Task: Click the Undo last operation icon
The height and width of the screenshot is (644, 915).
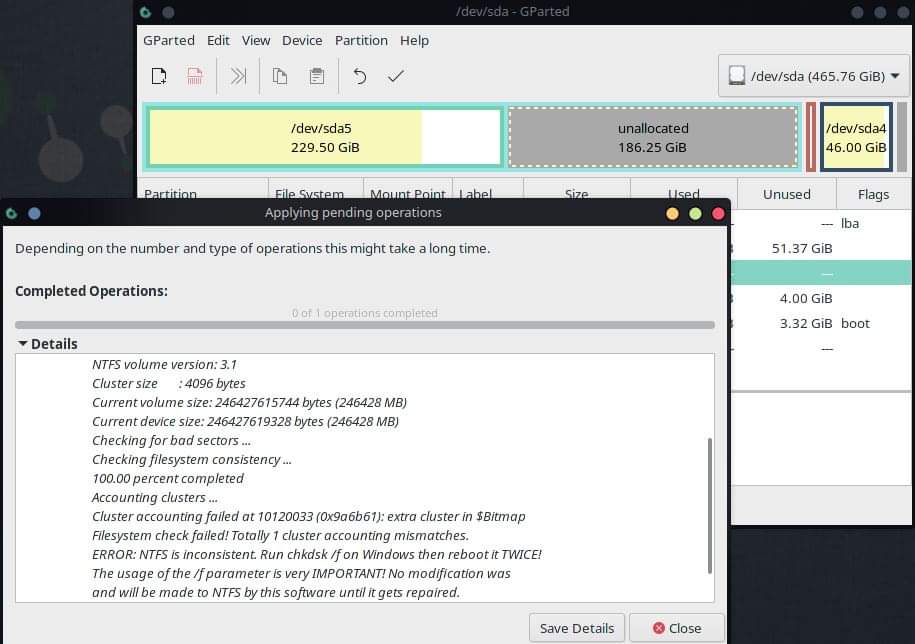Action: click(x=359, y=75)
